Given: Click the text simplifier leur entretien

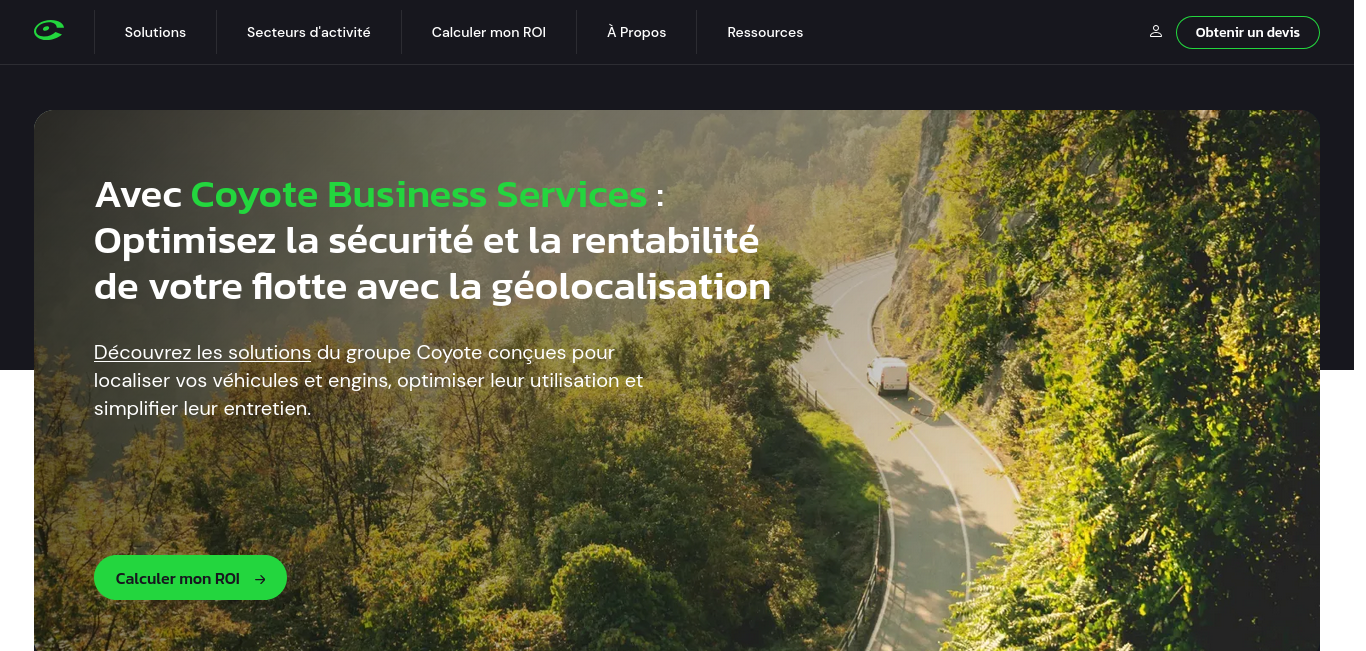Looking at the screenshot, I should (202, 408).
